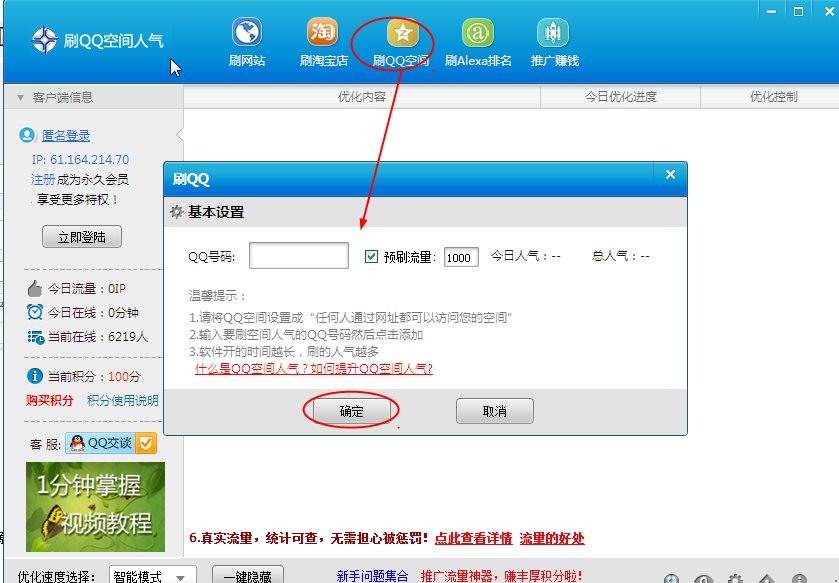Click the app logo beside 刷QQ空间人气
This screenshot has height=583, width=839.
click(x=44, y=40)
